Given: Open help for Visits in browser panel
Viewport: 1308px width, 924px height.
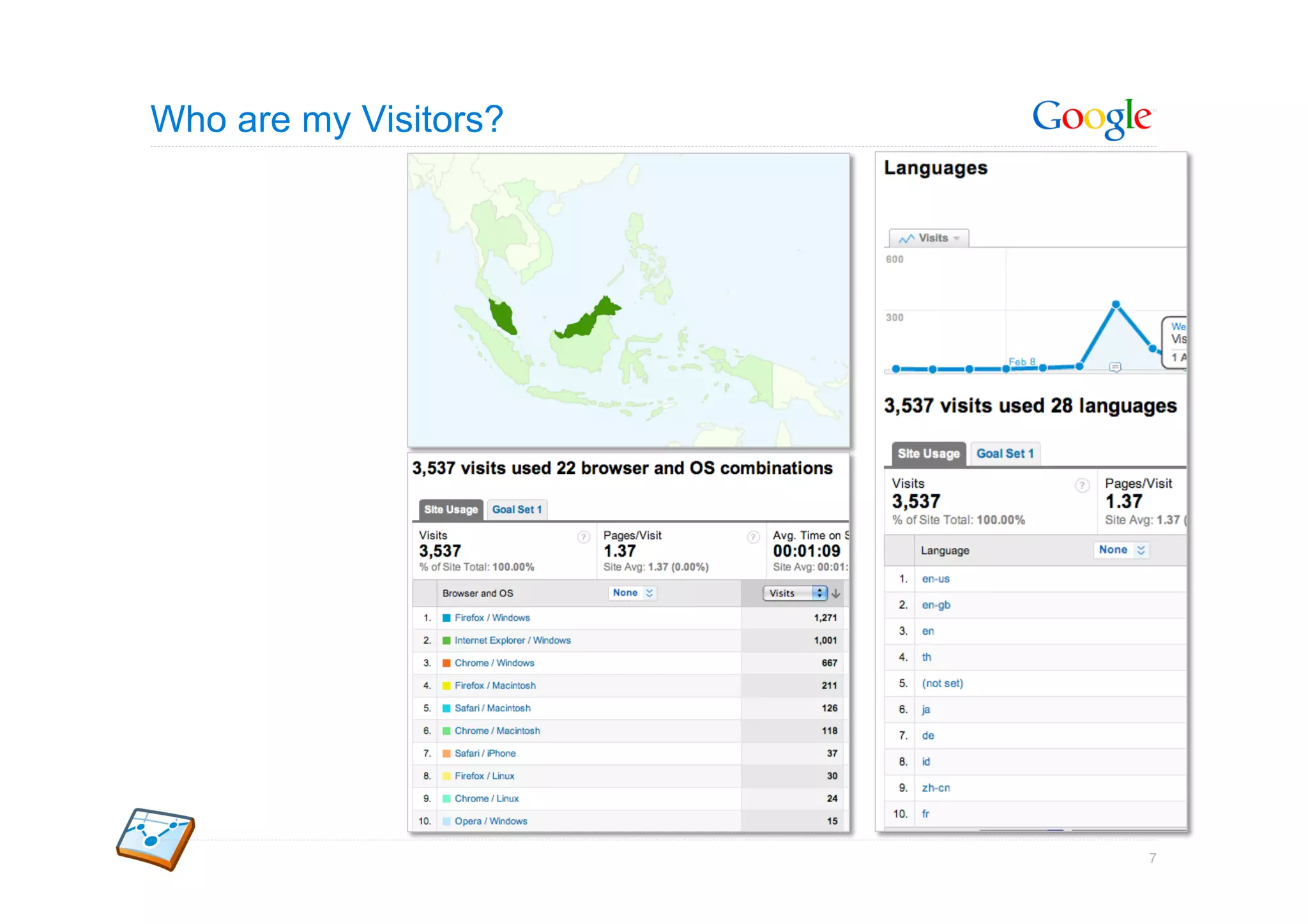Looking at the screenshot, I should click(x=584, y=537).
